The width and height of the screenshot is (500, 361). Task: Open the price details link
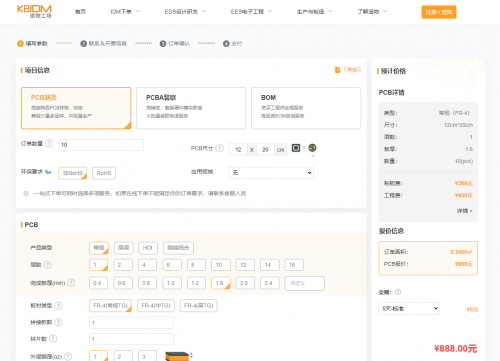[464, 211]
